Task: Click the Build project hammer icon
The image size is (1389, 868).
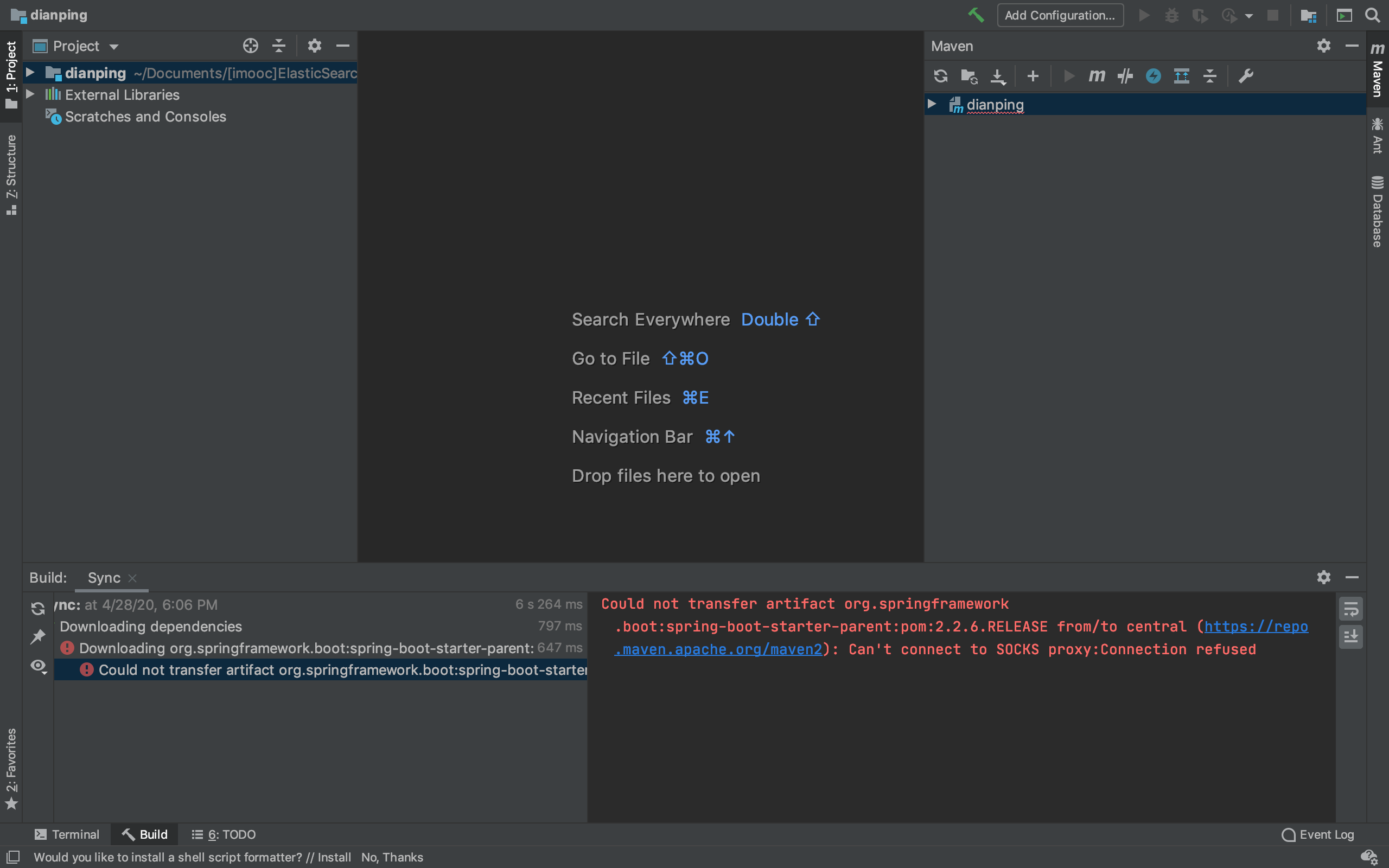Action: point(976,15)
